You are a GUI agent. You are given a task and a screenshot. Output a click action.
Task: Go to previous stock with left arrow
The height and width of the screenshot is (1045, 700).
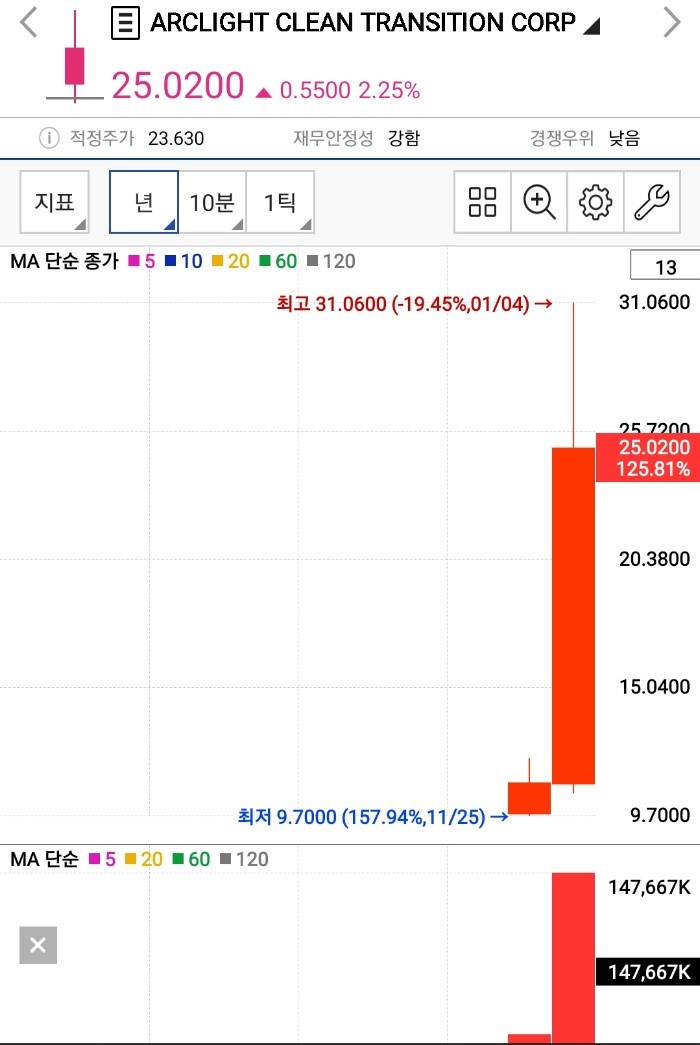[29, 23]
